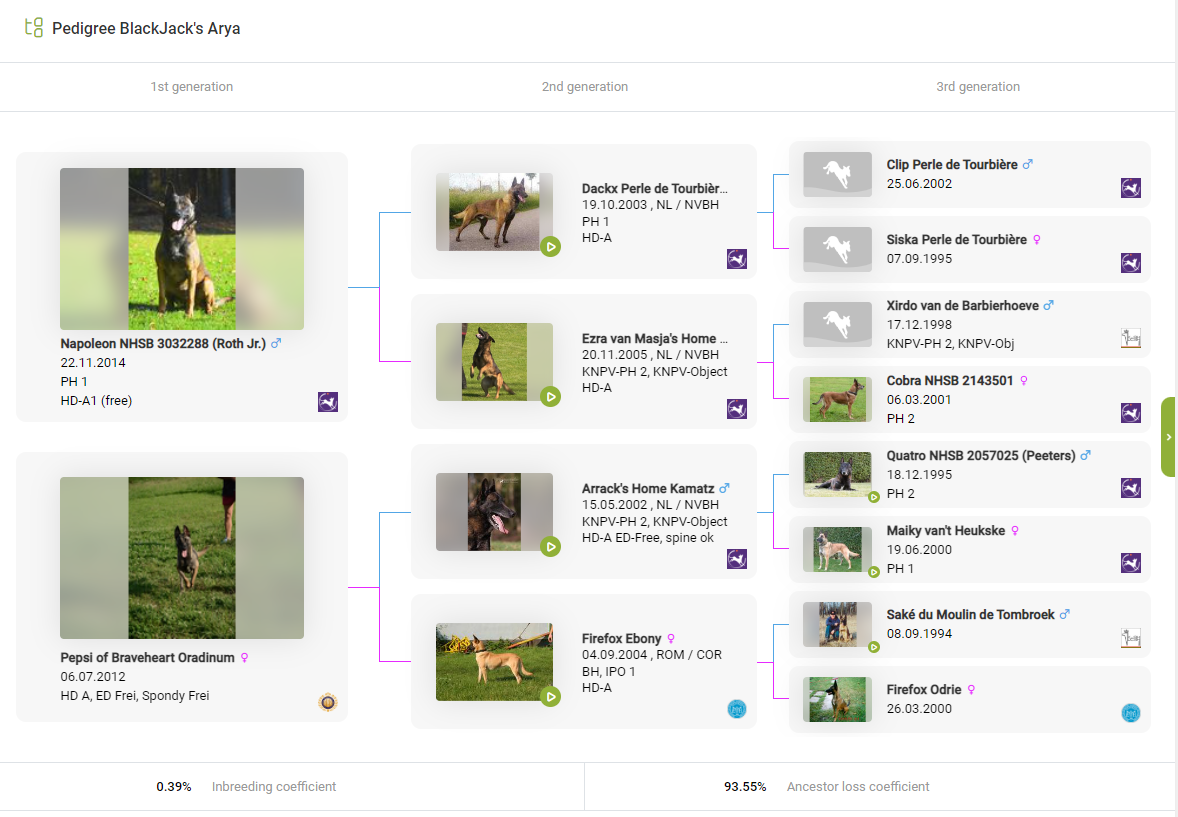Select the 1st generation column header
The image size is (1178, 817).
[x=192, y=87]
